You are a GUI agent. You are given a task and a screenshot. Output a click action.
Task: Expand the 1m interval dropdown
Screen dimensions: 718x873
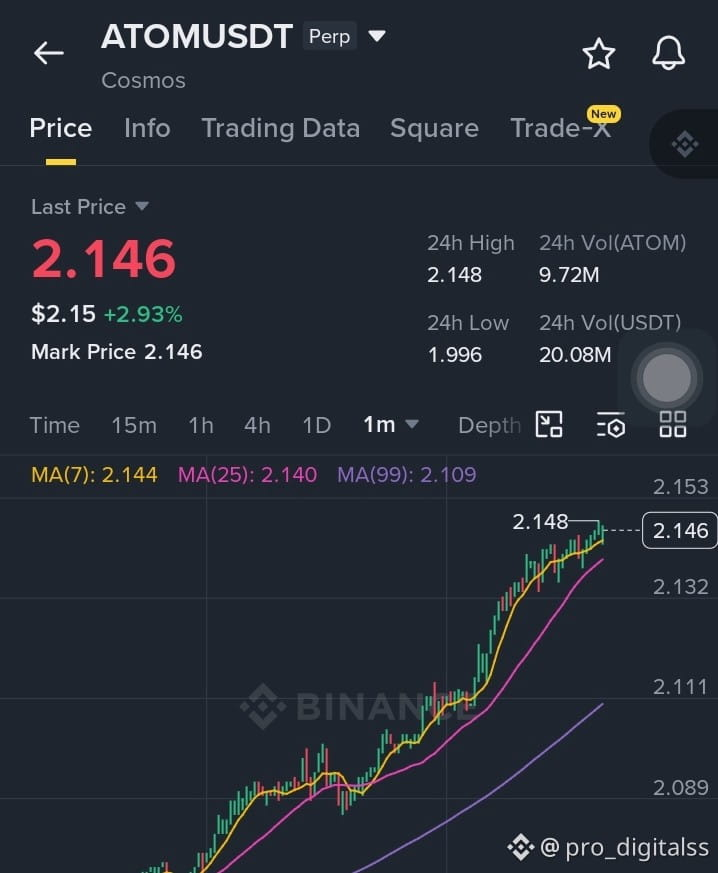pos(412,425)
